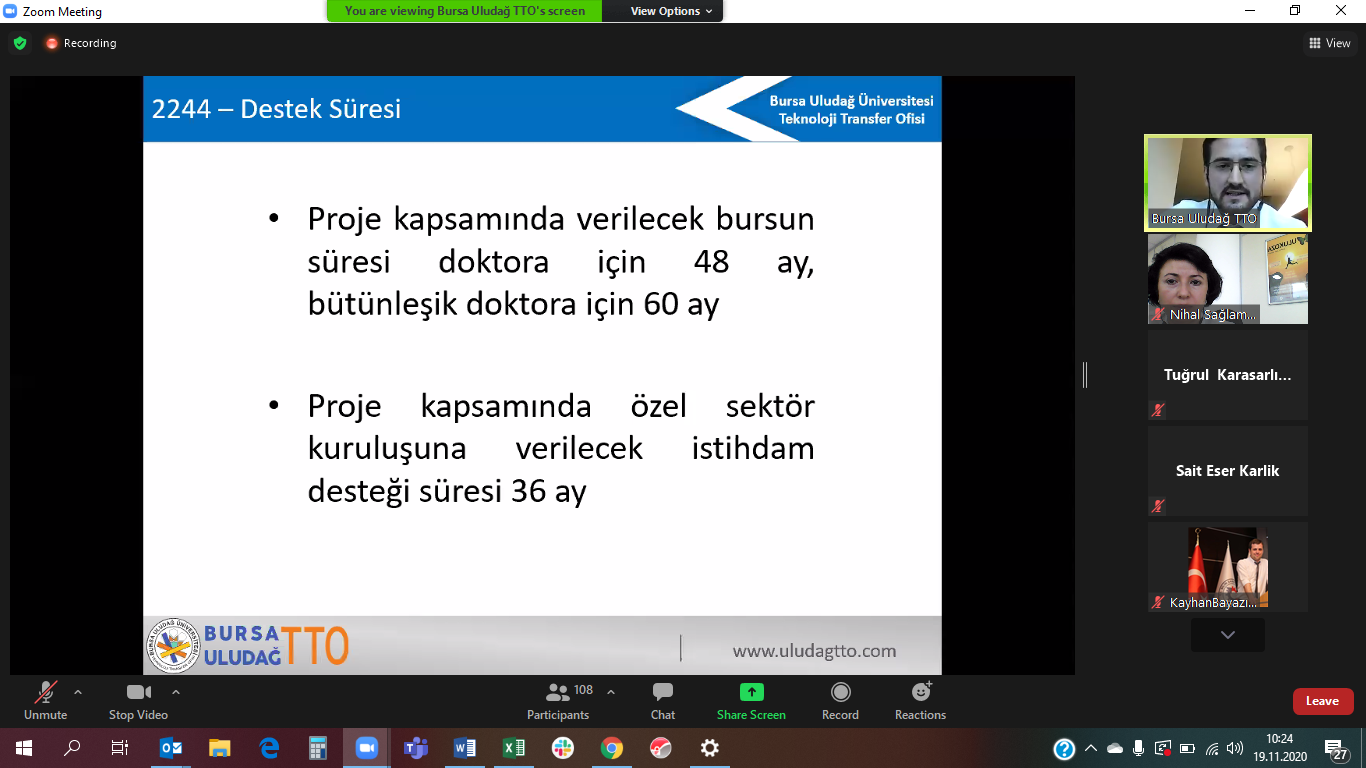Click the blue help question mark tray icon

coord(1064,748)
